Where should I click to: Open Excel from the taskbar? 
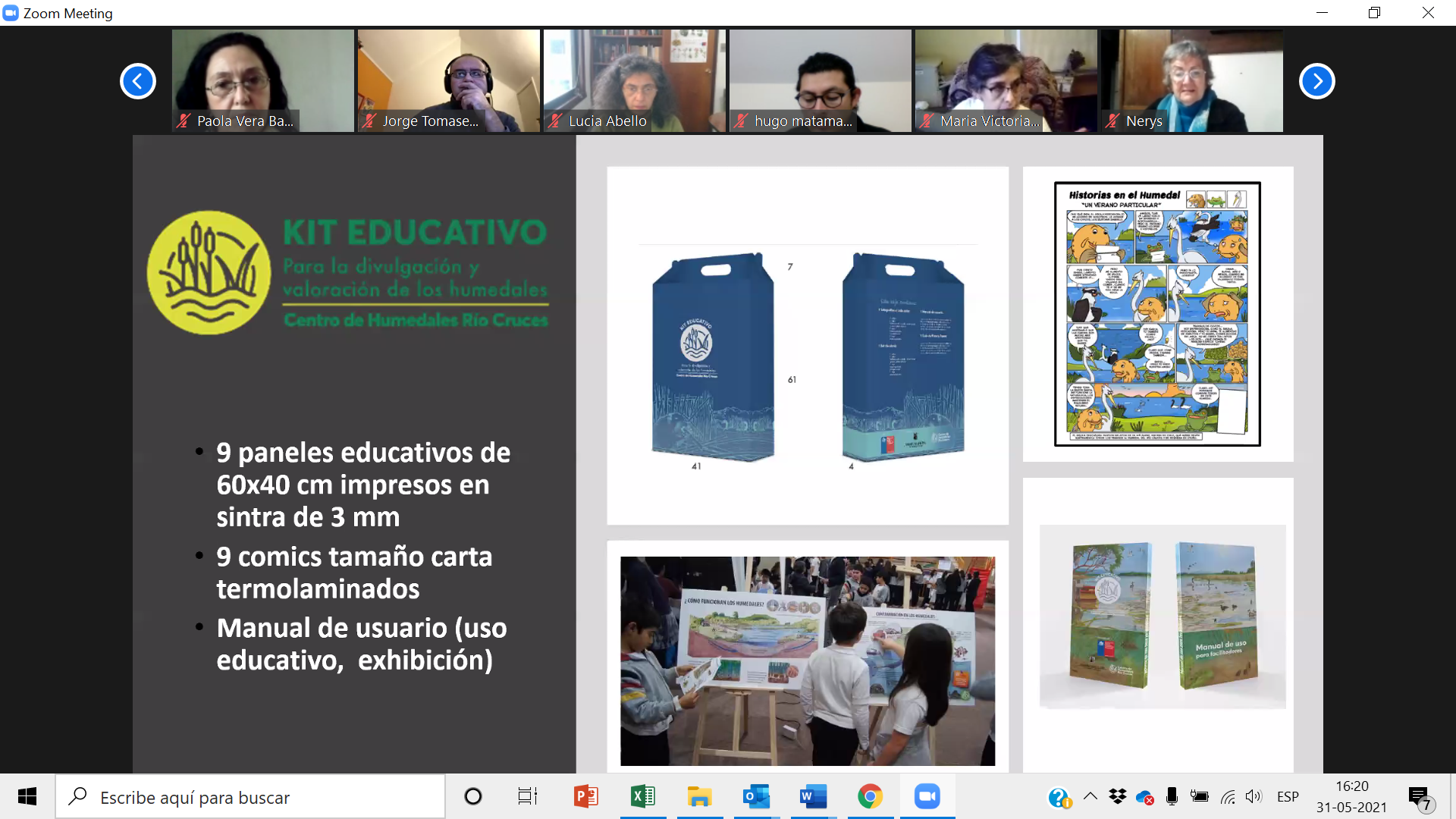643,796
